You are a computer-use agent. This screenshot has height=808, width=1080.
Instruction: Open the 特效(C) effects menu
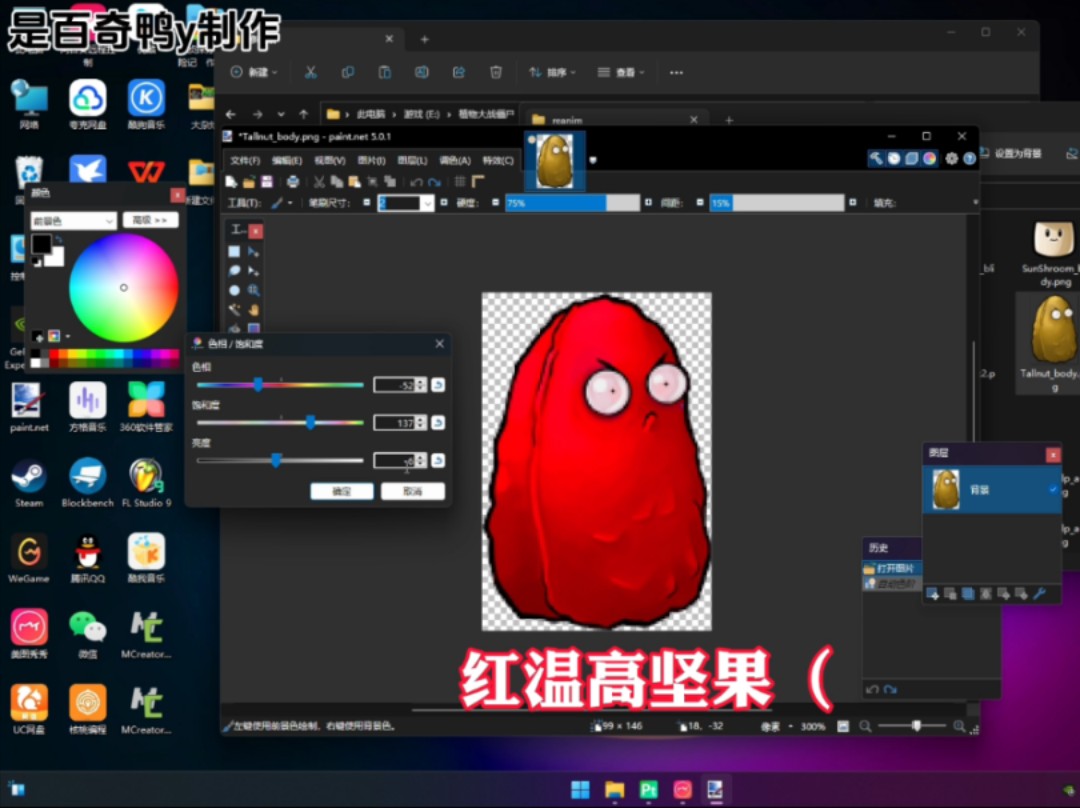pyautogui.click(x=498, y=160)
